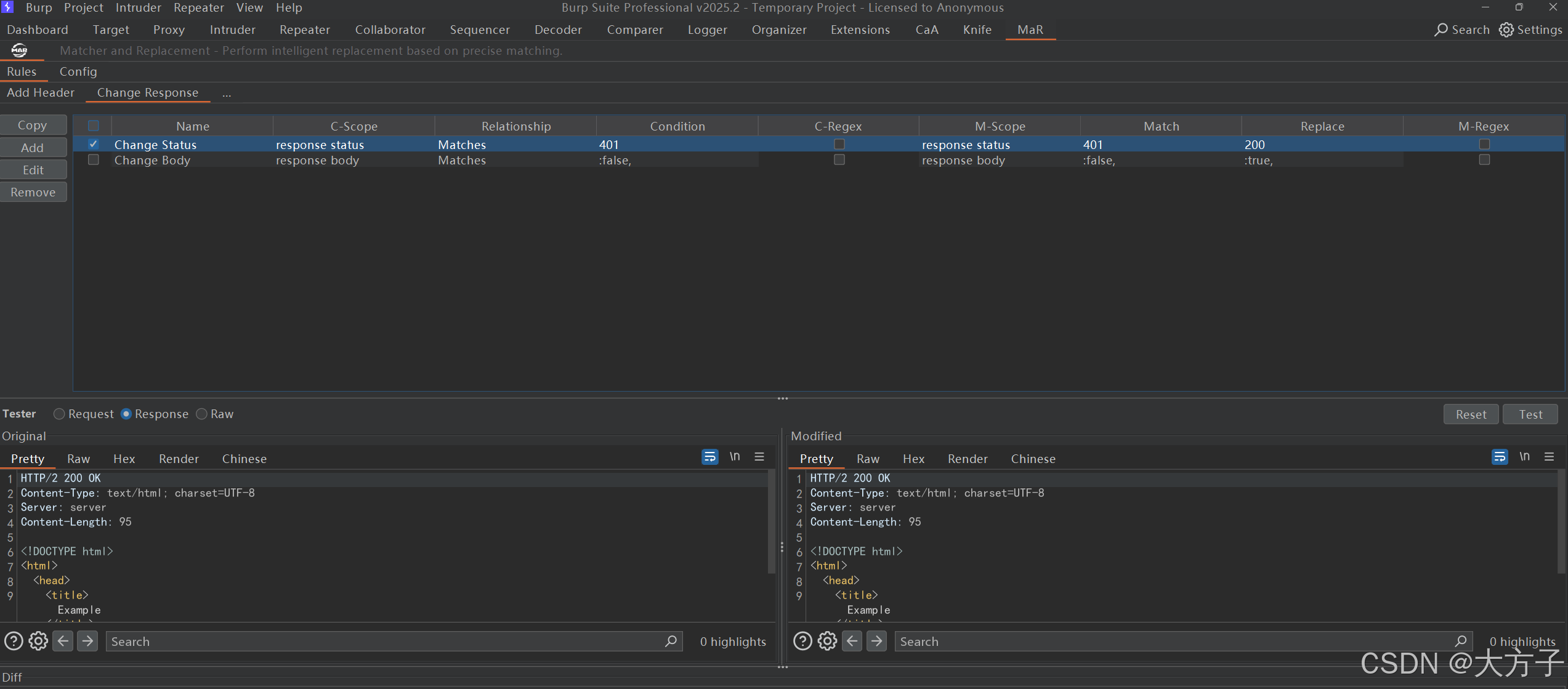Click the Remove rule button
This screenshot has height=689, width=1568.
(x=33, y=192)
